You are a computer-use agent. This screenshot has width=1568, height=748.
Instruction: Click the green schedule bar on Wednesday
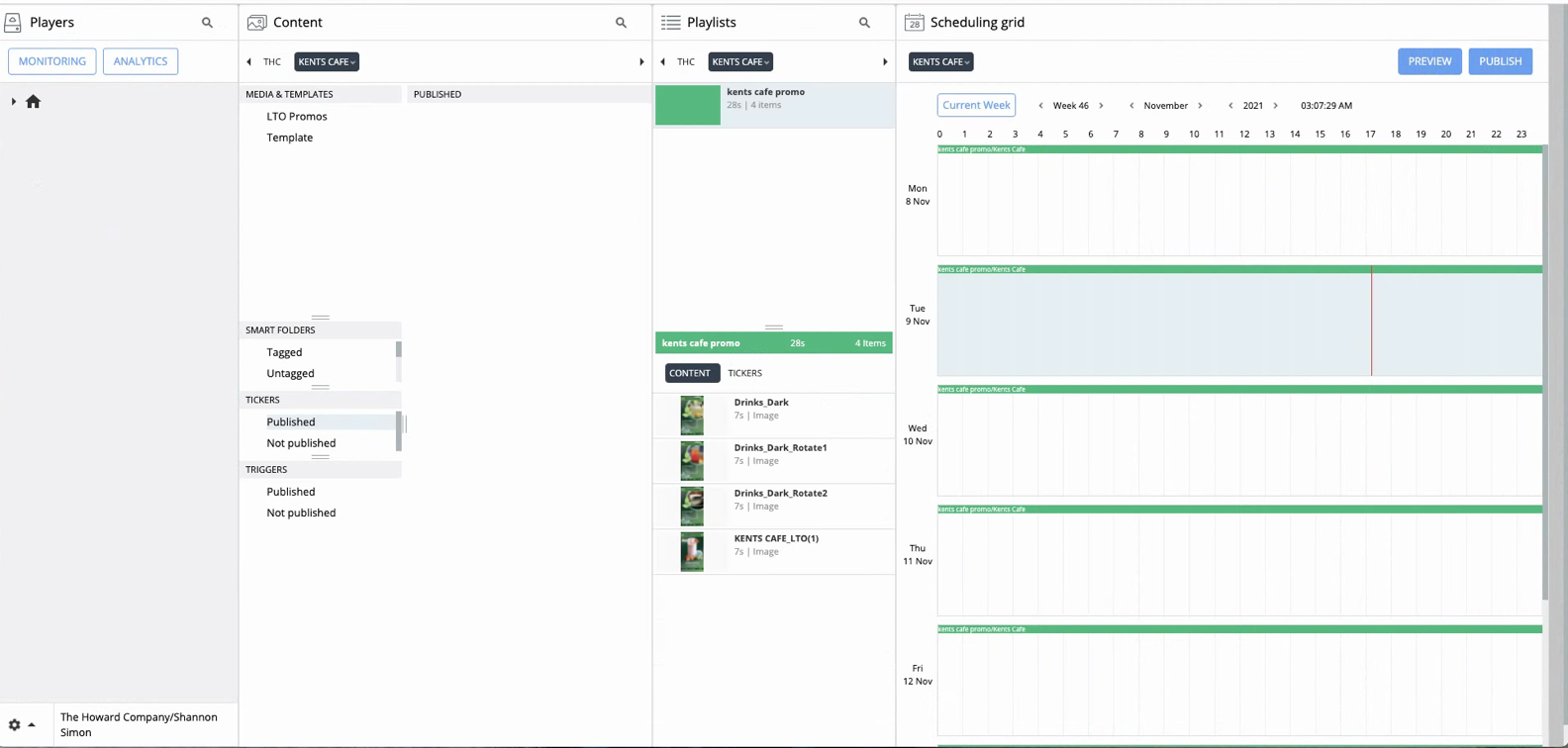1239,389
